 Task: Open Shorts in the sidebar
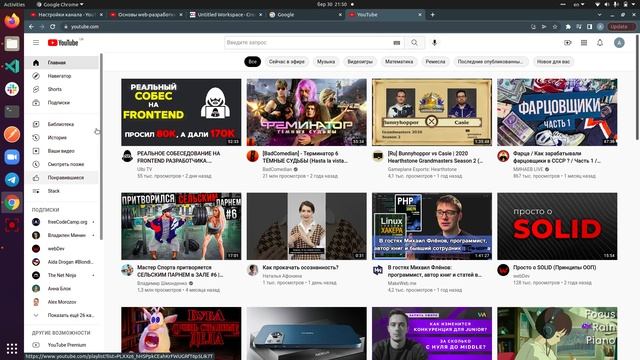[61, 89]
